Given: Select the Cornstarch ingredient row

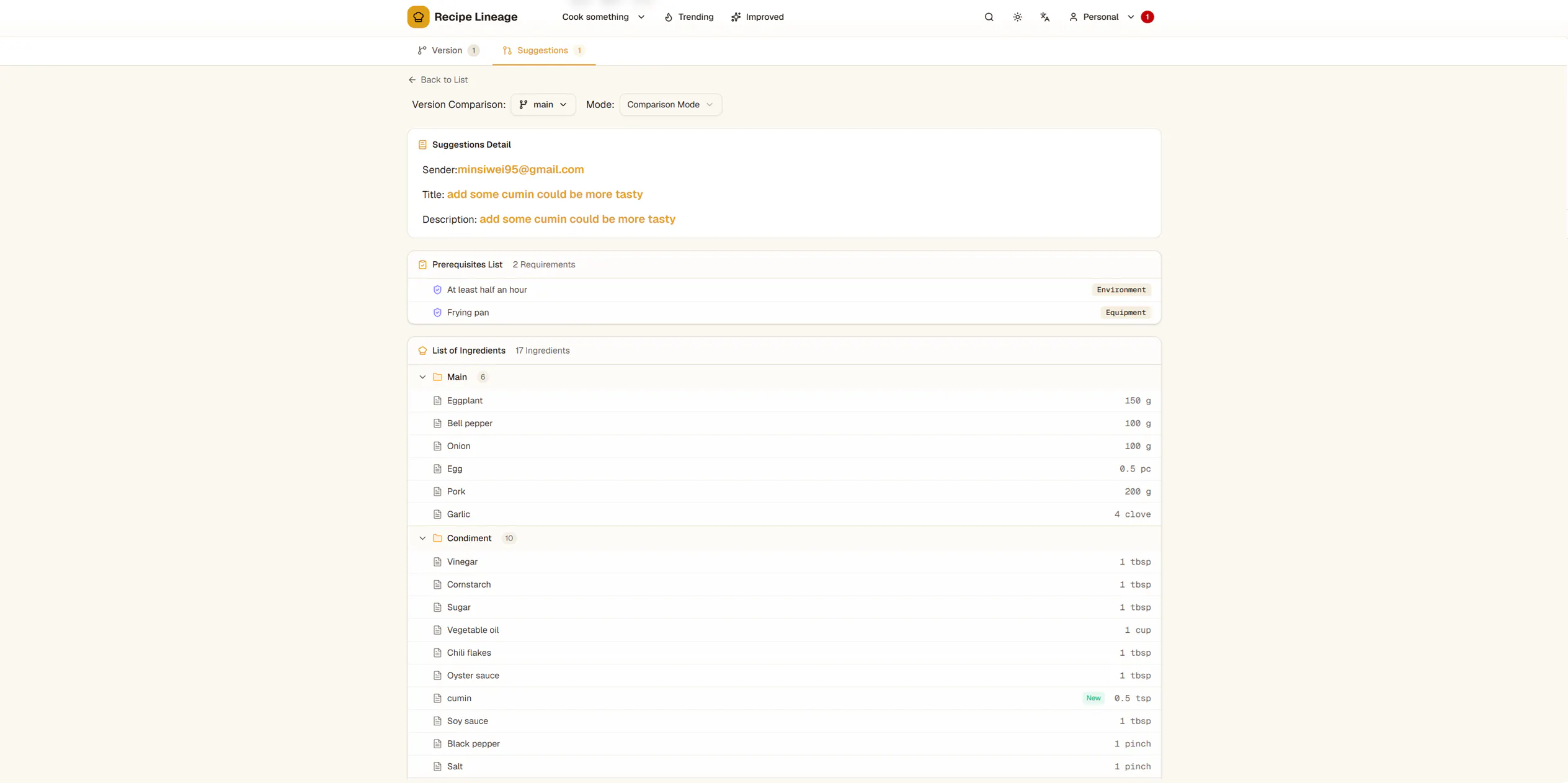Looking at the screenshot, I should pyautogui.click(x=784, y=585).
